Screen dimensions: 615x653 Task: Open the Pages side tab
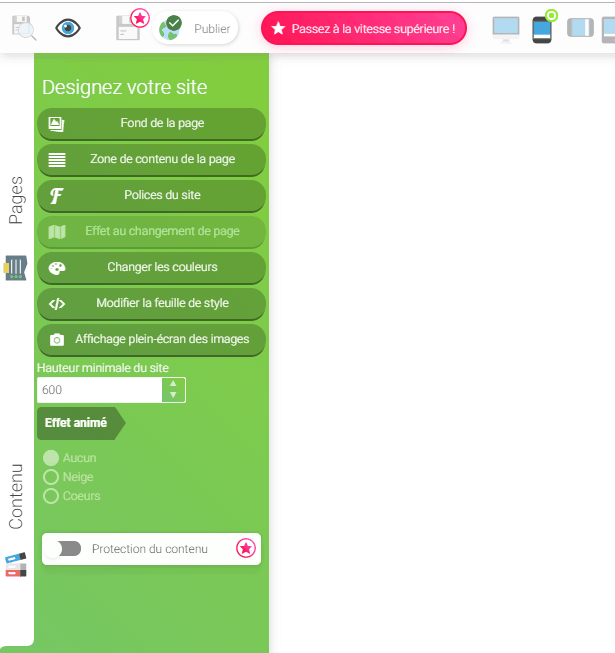click(16, 200)
